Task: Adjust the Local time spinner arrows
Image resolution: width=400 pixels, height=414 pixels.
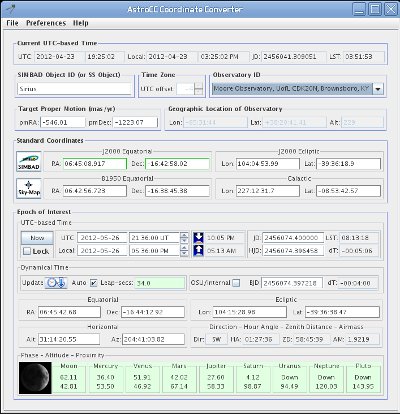Action: pyautogui.click(x=184, y=251)
